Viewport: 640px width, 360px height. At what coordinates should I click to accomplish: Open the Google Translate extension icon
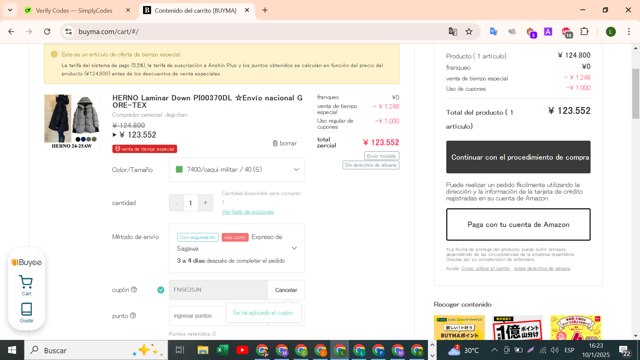tap(493, 31)
